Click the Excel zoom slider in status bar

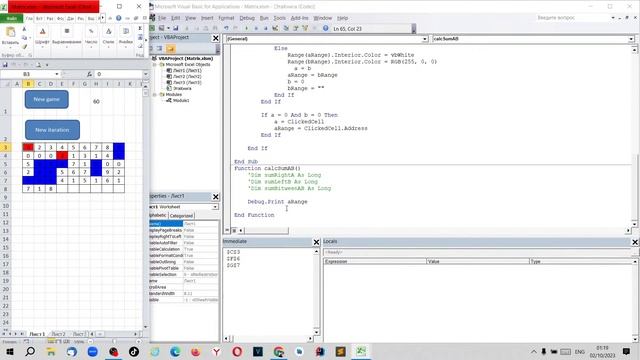(114, 342)
